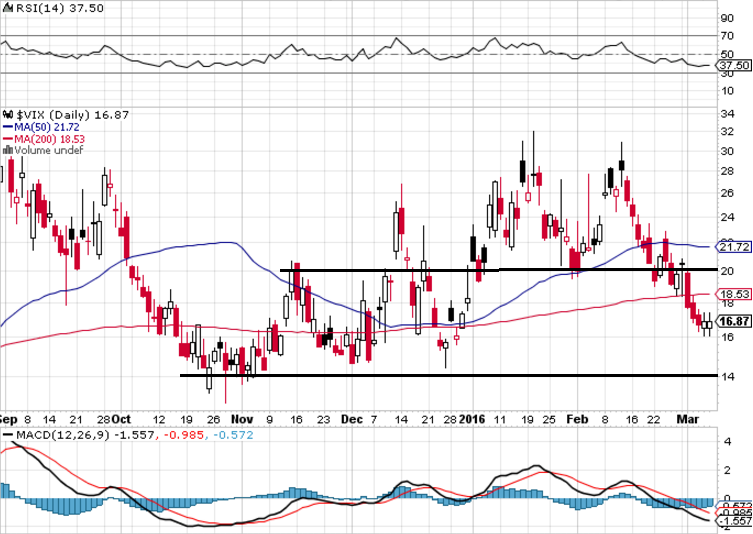Click the blue MA(50) legend line marker

click(8, 127)
